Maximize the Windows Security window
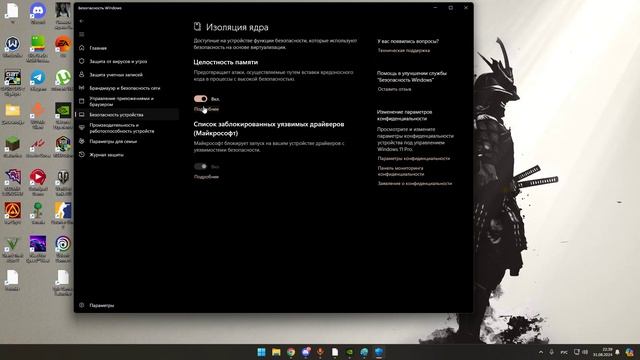This screenshot has width=640, height=360. click(x=451, y=8)
